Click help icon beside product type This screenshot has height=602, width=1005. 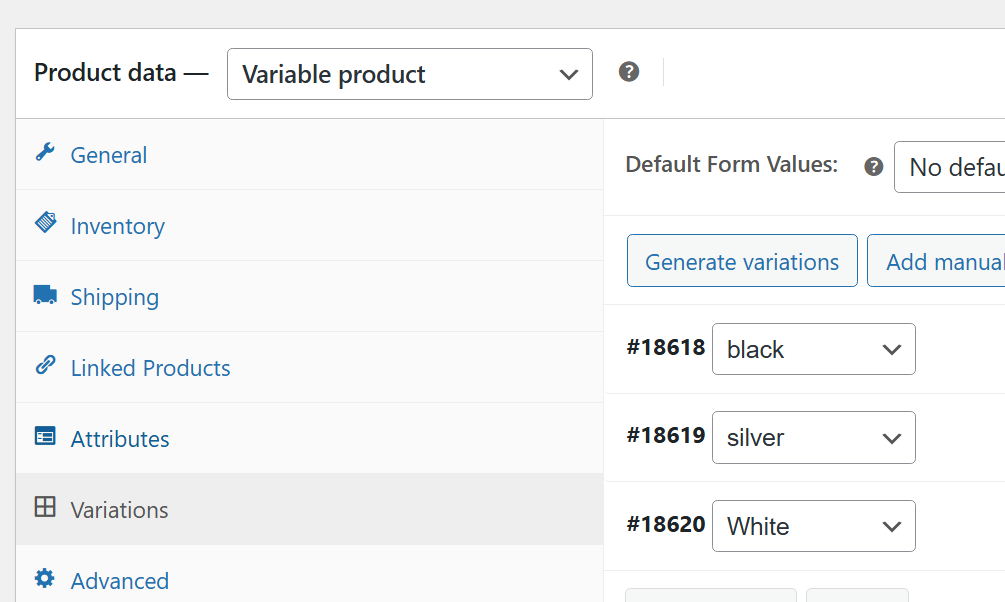tap(629, 72)
